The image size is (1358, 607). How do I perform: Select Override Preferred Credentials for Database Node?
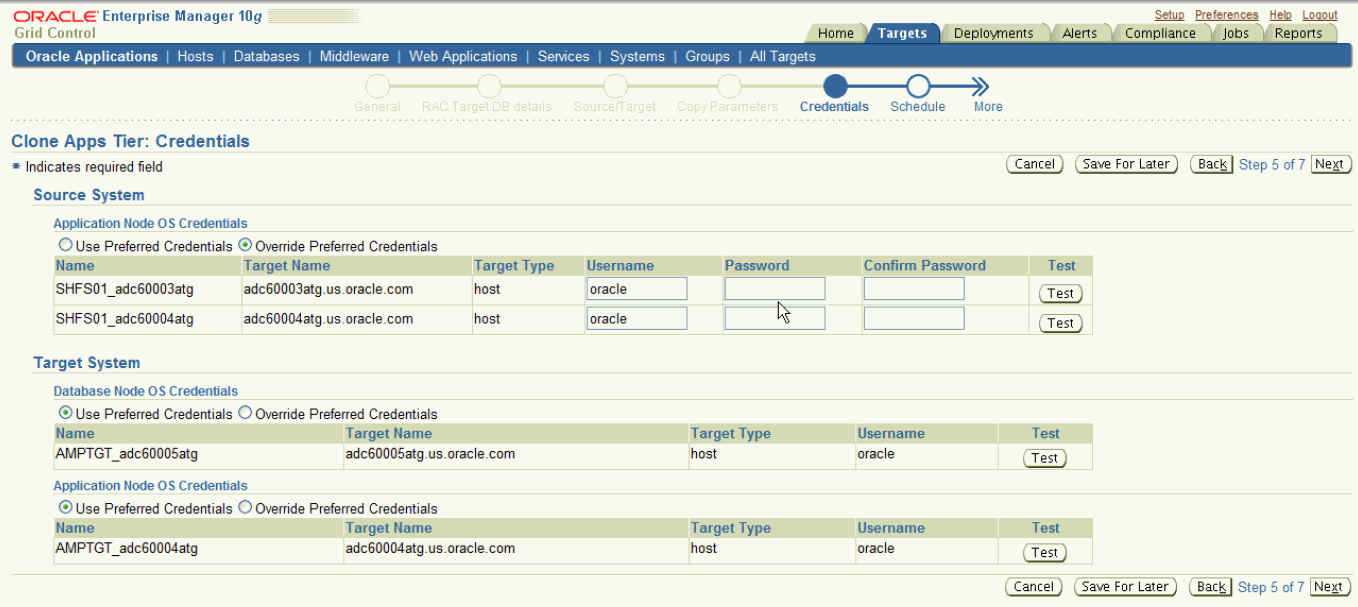coord(245,413)
